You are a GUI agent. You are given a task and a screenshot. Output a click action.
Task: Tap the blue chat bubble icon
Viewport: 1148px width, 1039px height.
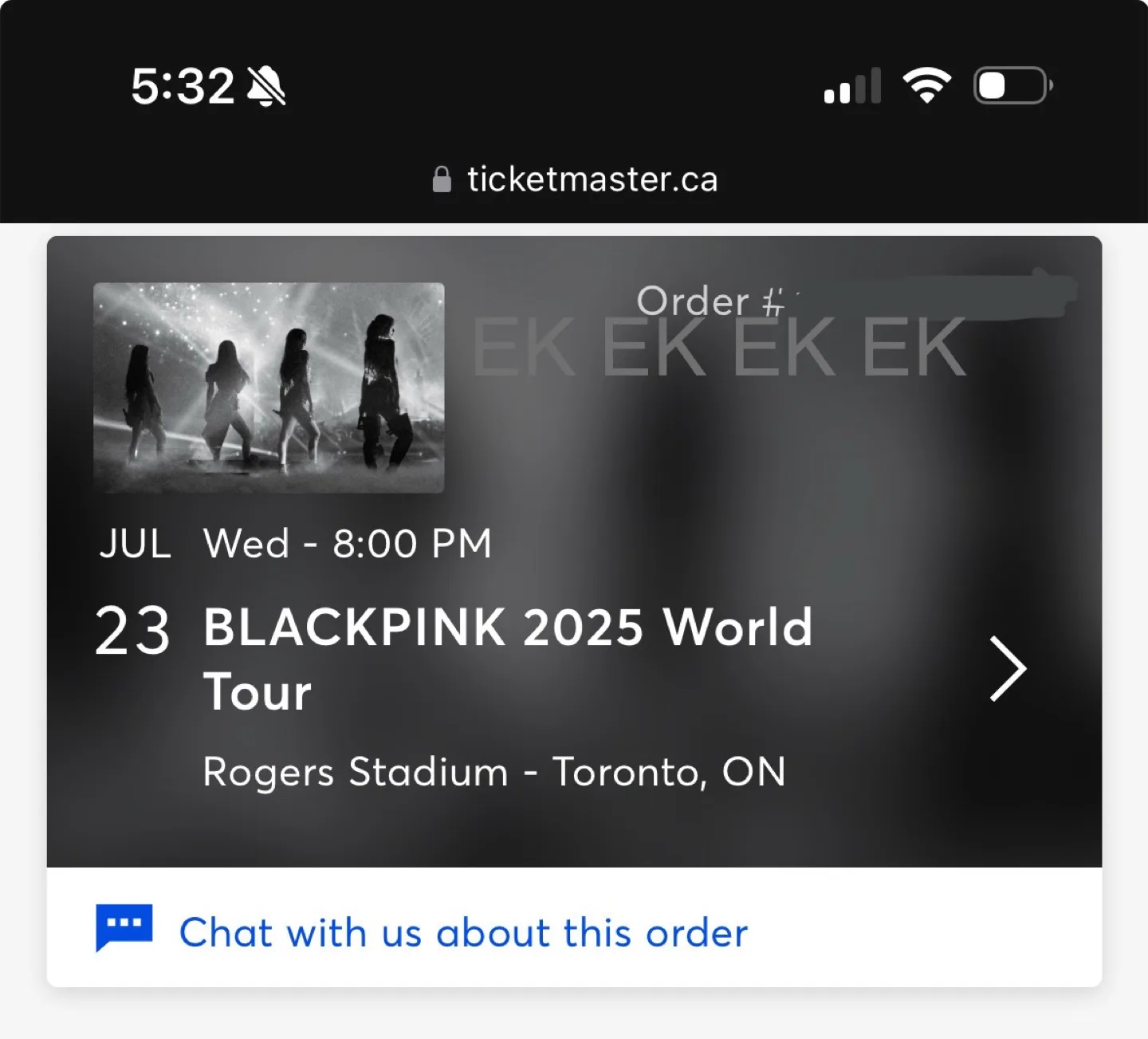click(124, 928)
